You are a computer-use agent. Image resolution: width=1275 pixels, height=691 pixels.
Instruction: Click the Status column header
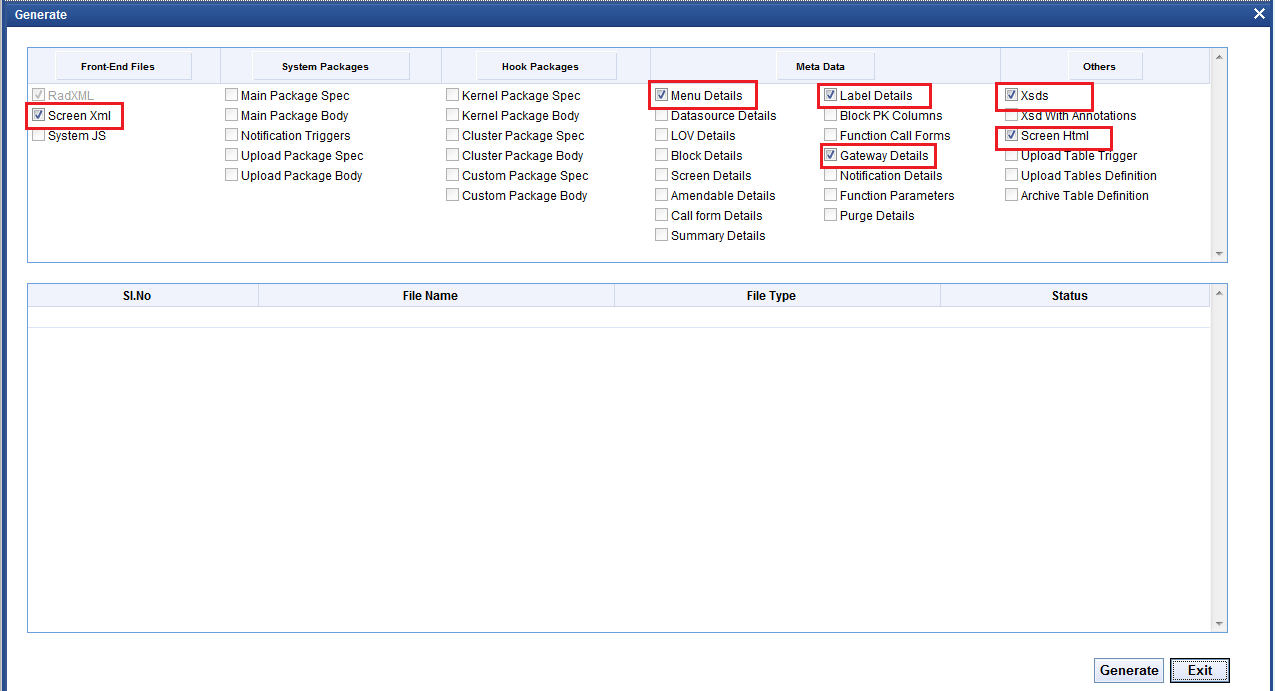[x=1075, y=296]
